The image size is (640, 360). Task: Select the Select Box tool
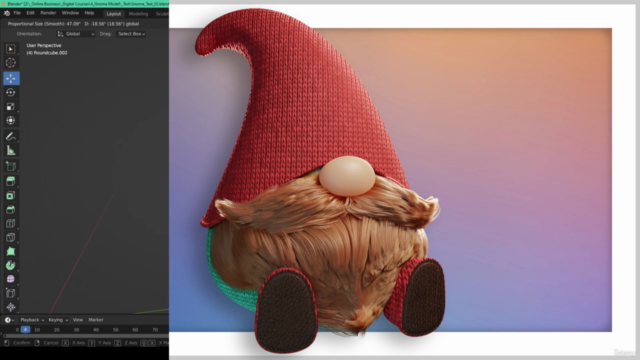point(11,49)
